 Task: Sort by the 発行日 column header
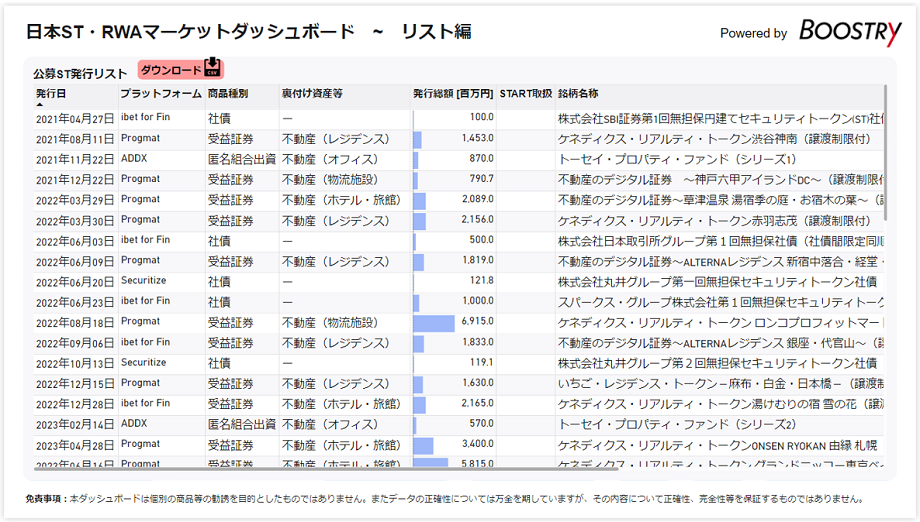(x=50, y=94)
